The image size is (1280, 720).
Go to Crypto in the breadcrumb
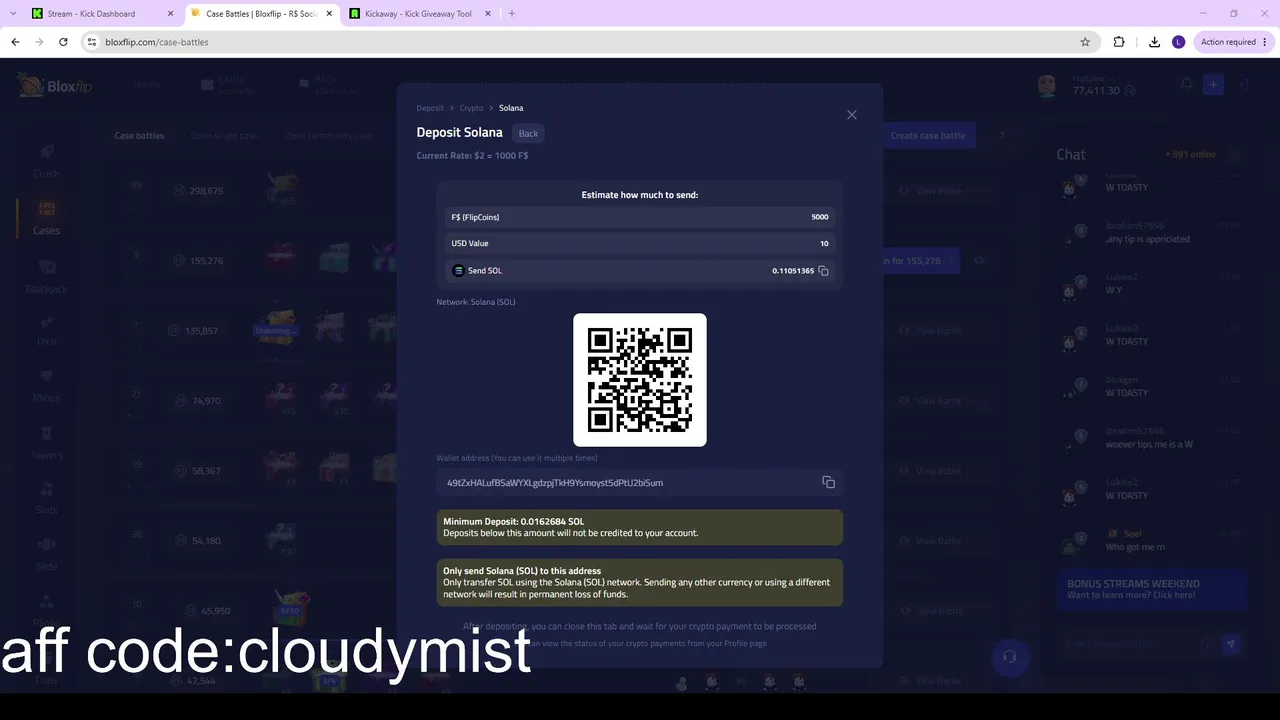(x=471, y=108)
